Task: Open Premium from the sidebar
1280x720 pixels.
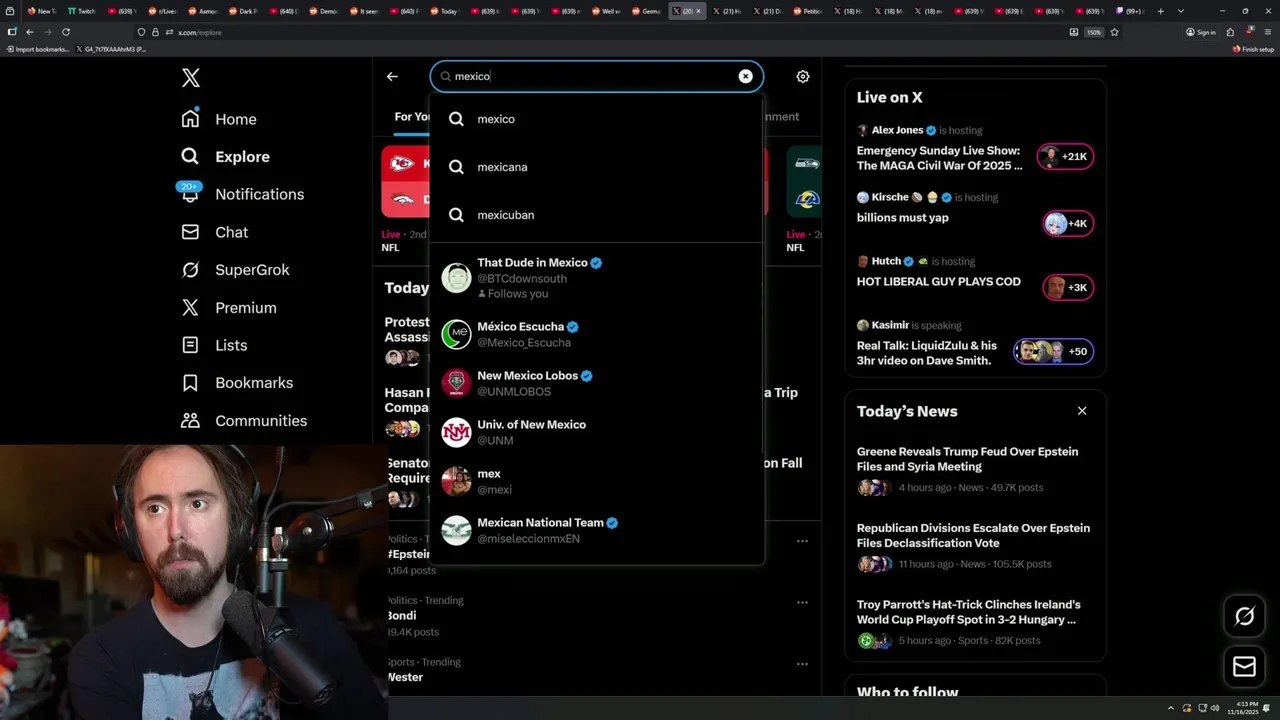Action: 229,308
